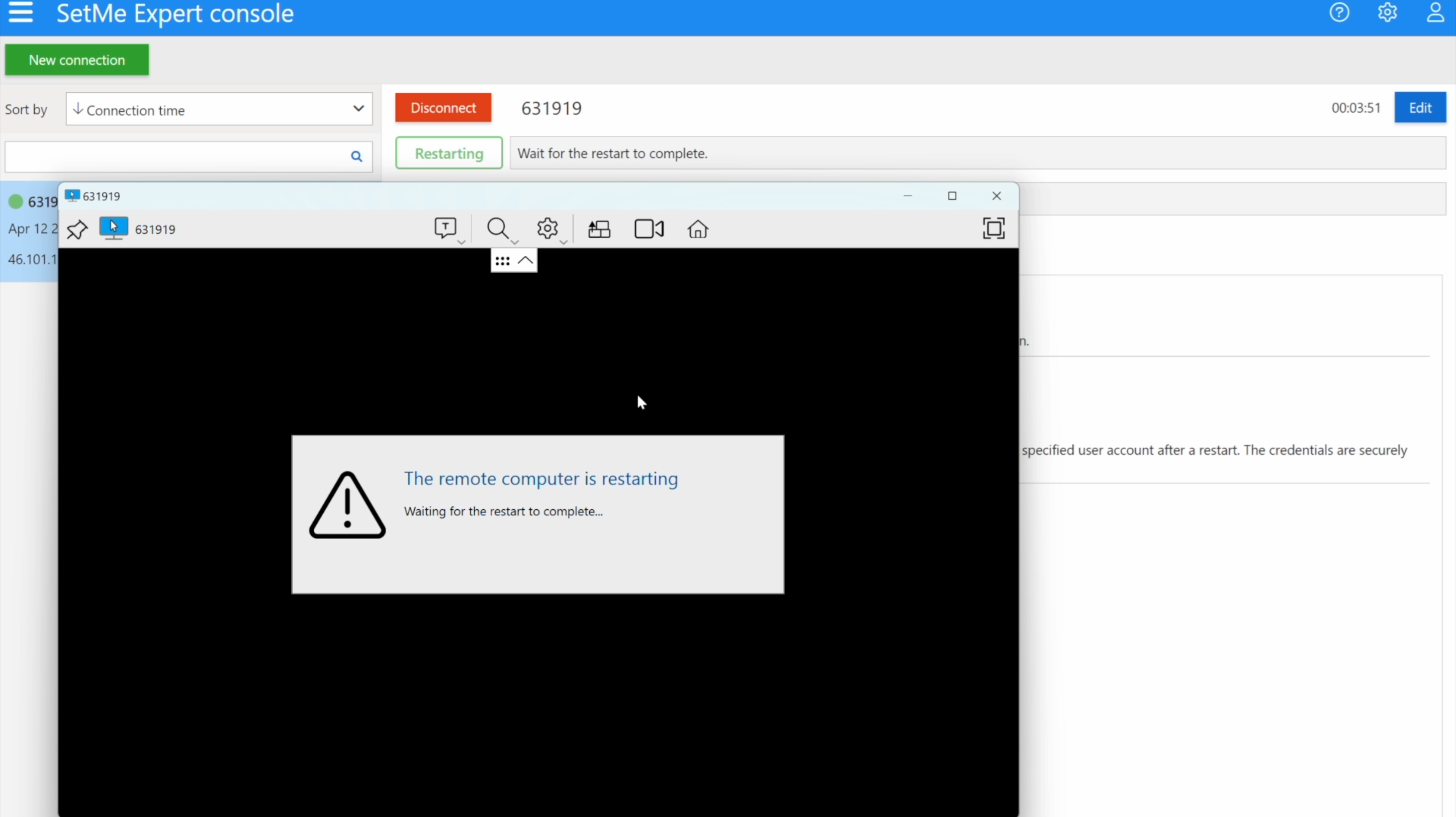Open the hamburger main menu

coord(20,13)
